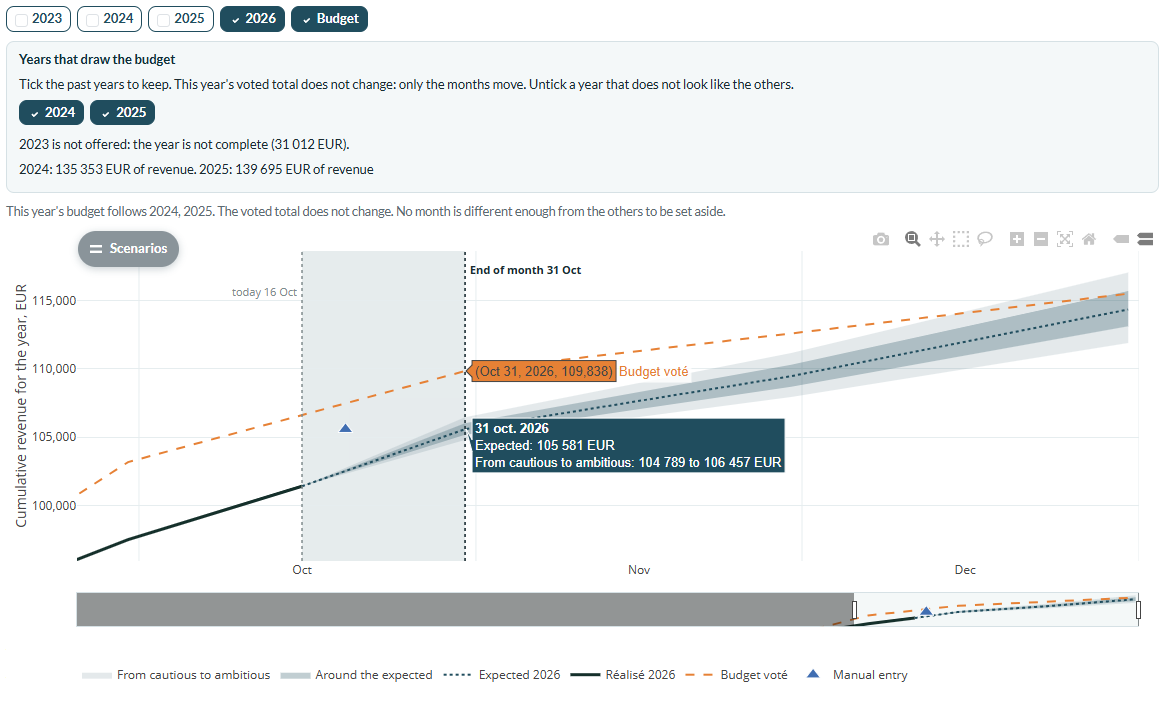Activate the Pan tool in chart modebar
The width and height of the screenshot is (1169, 702).
point(936,239)
